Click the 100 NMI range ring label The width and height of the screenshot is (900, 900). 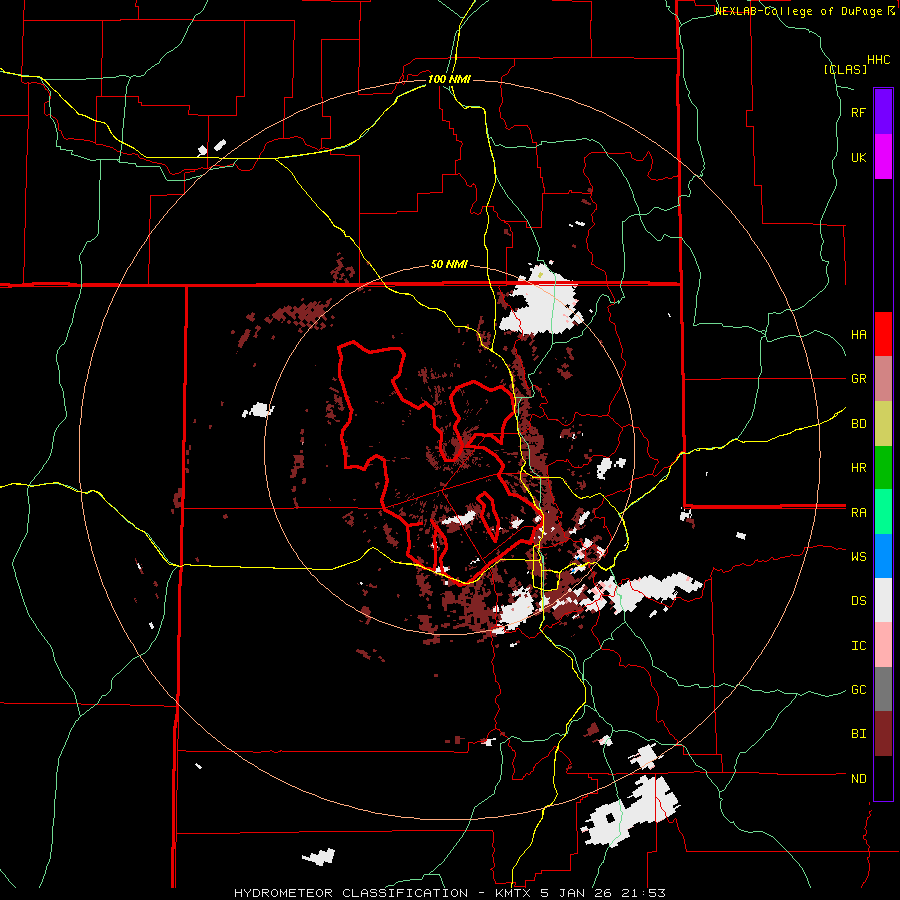click(x=449, y=79)
